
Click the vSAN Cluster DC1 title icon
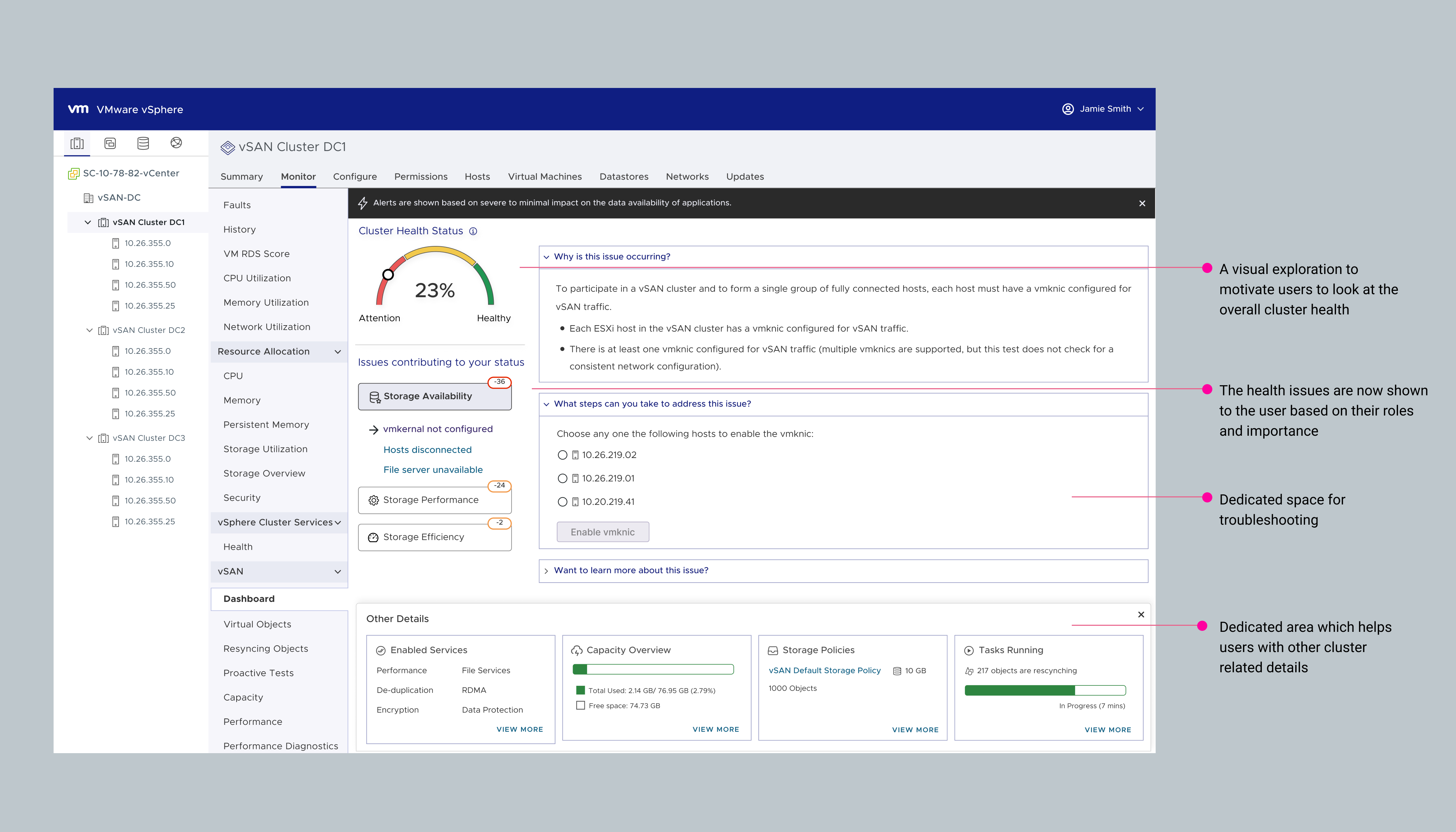point(227,148)
